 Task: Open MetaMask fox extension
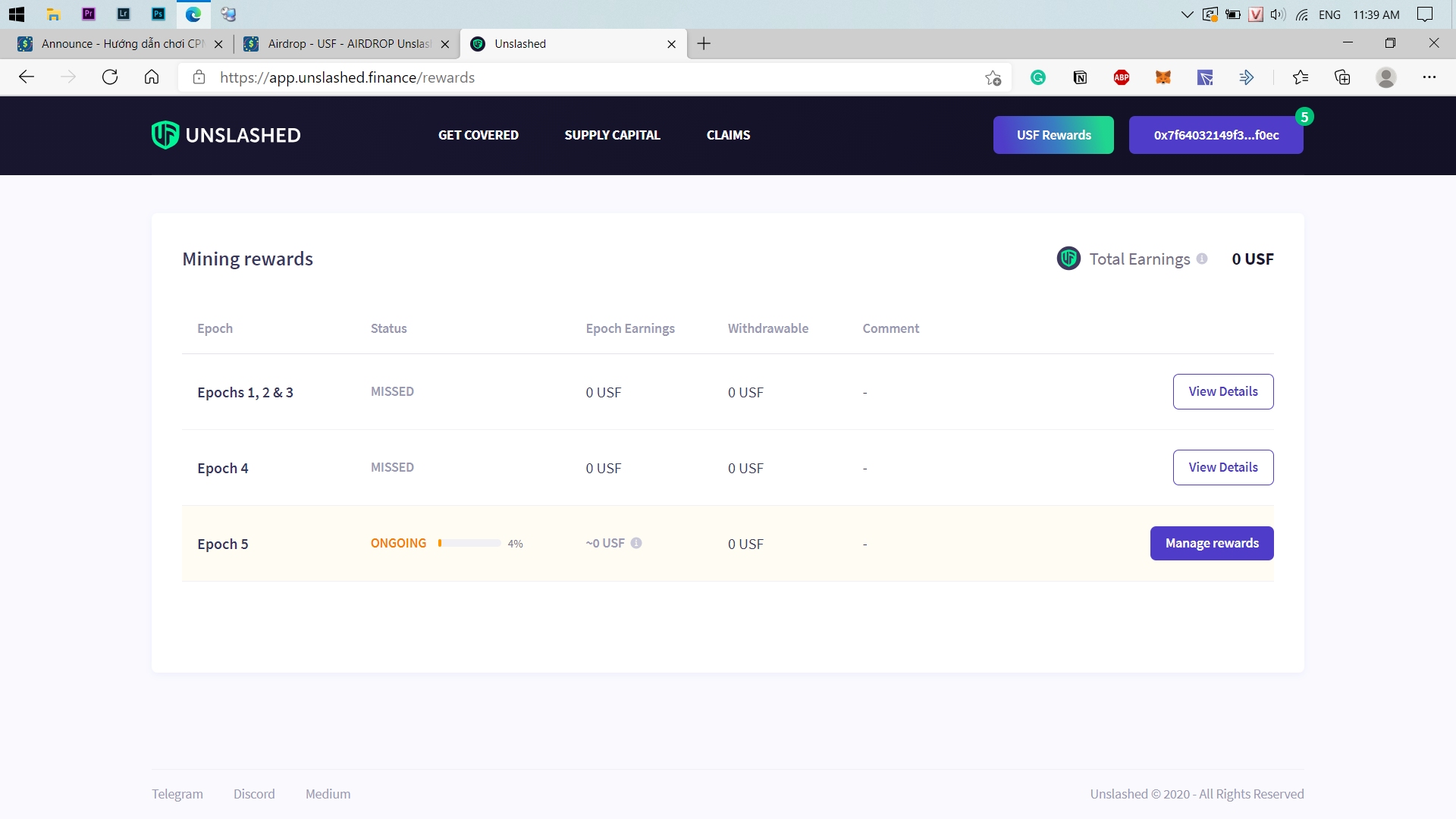[1163, 77]
